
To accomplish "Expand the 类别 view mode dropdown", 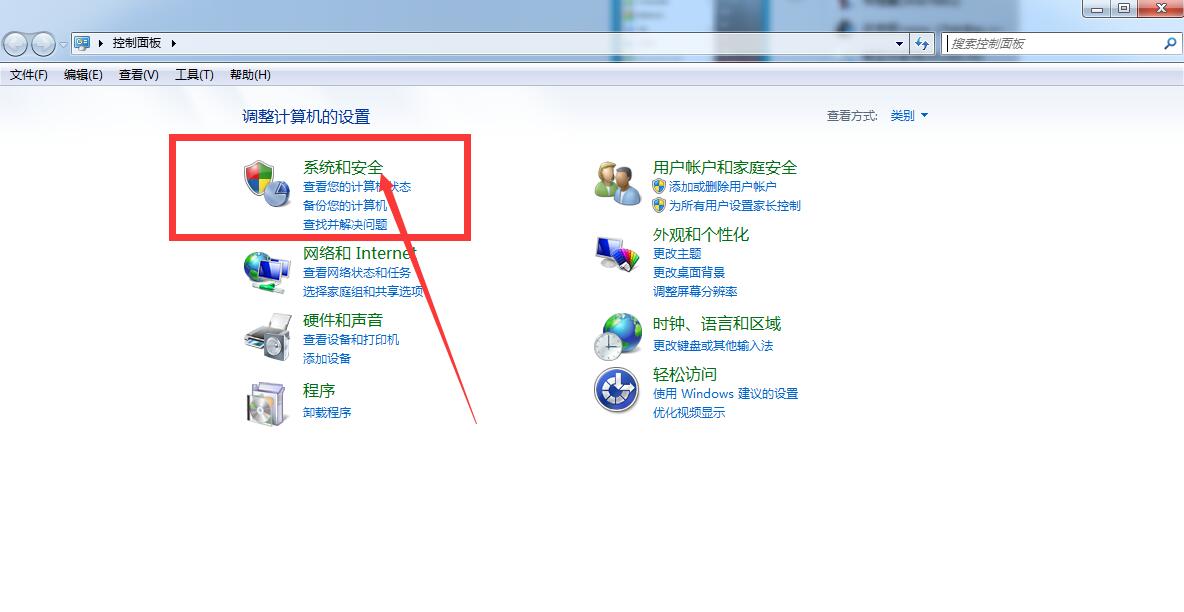I will pyautogui.click(x=909, y=116).
